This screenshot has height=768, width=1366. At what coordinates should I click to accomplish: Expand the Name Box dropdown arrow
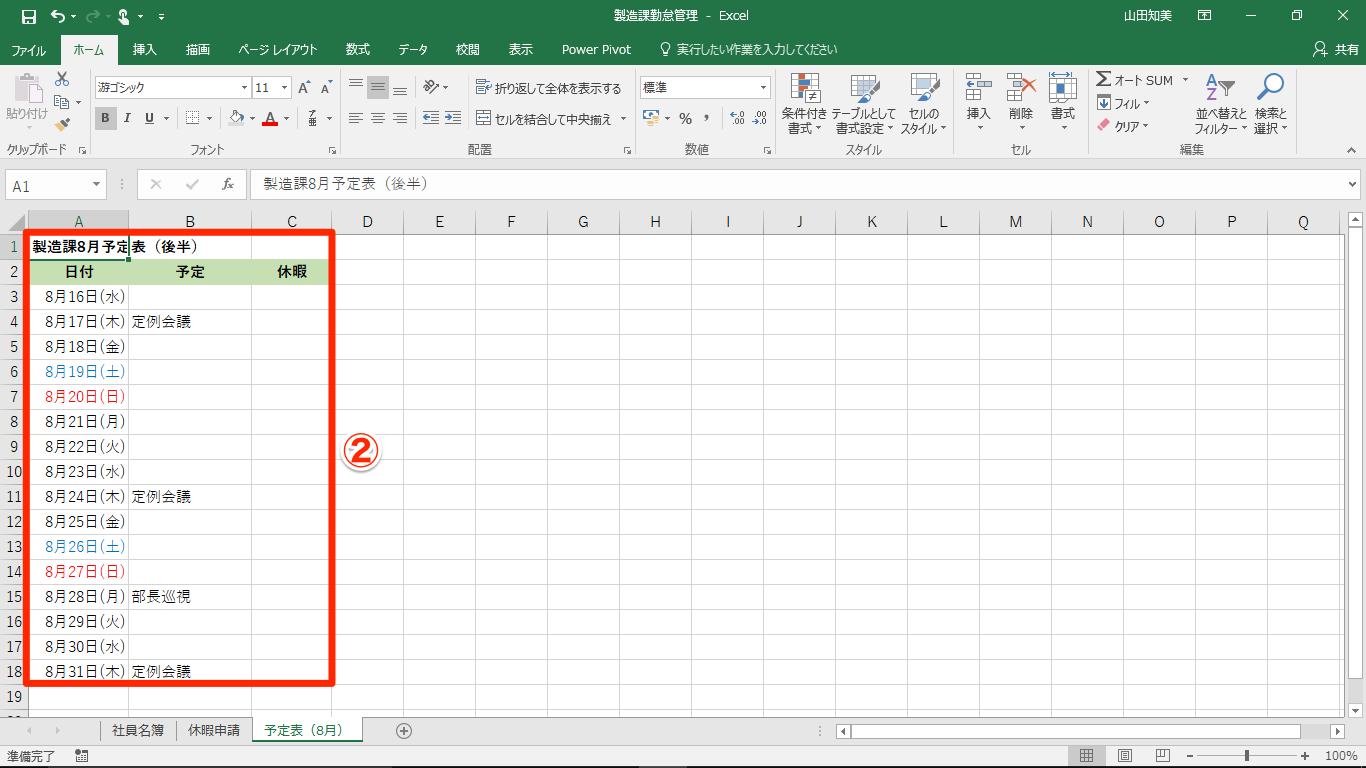[97, 185]
